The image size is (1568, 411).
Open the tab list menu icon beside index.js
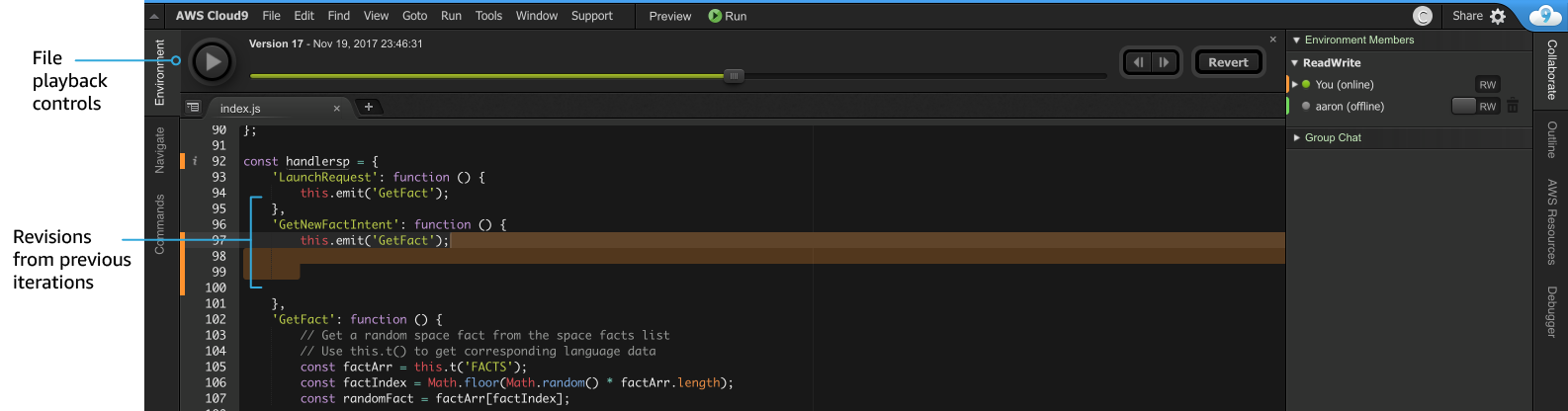pyautogui.click(x=193, y=107)
